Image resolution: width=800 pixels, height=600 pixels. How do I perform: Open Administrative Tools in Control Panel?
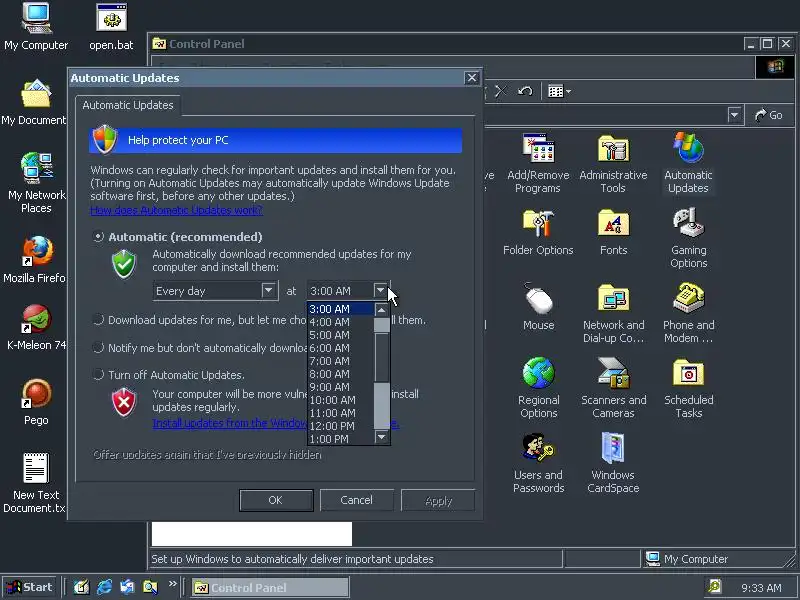(613, 162)
